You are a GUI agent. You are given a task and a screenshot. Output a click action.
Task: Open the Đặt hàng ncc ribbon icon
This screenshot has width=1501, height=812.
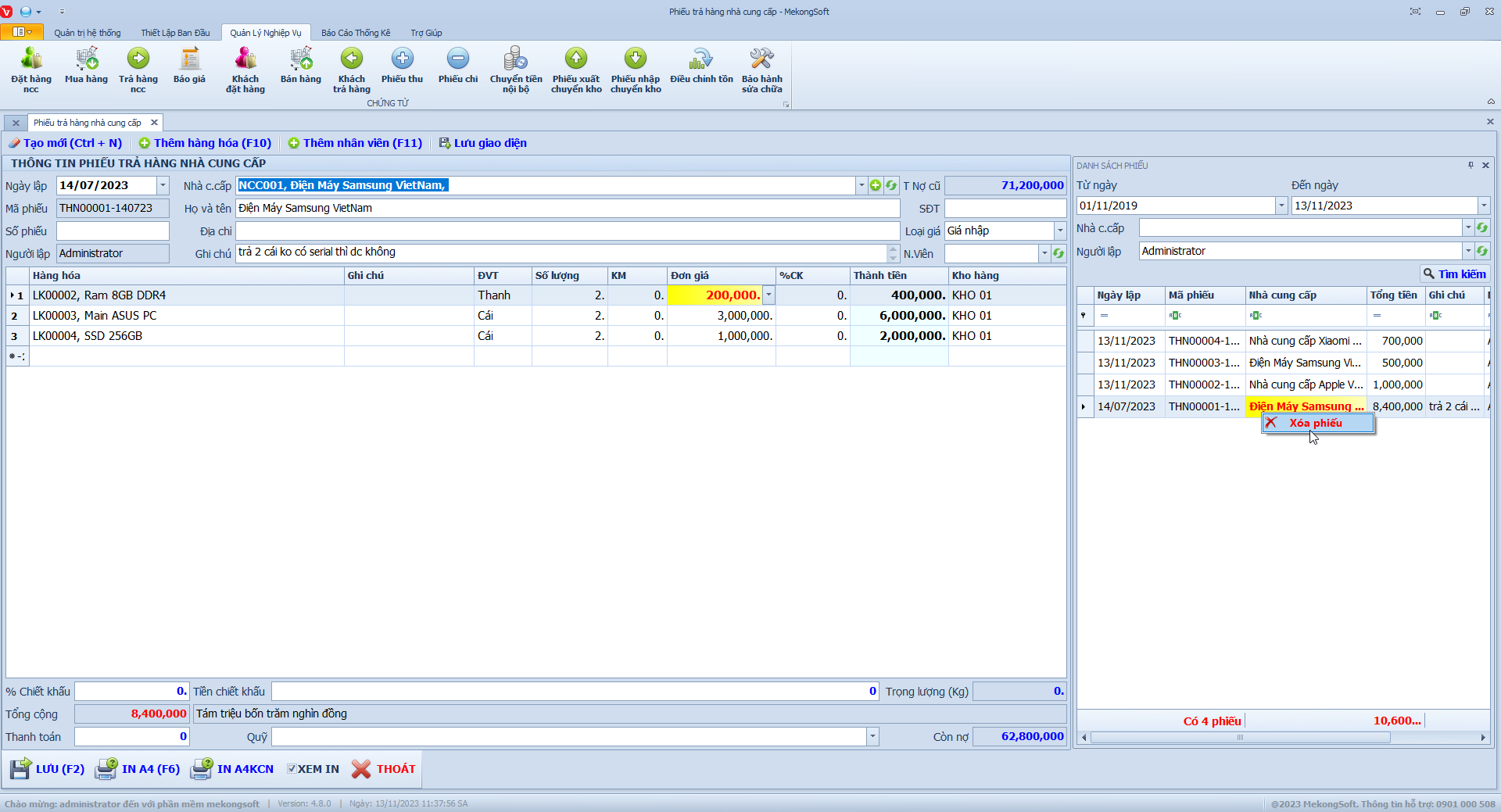pyautogui.click(x=31, y=59)
